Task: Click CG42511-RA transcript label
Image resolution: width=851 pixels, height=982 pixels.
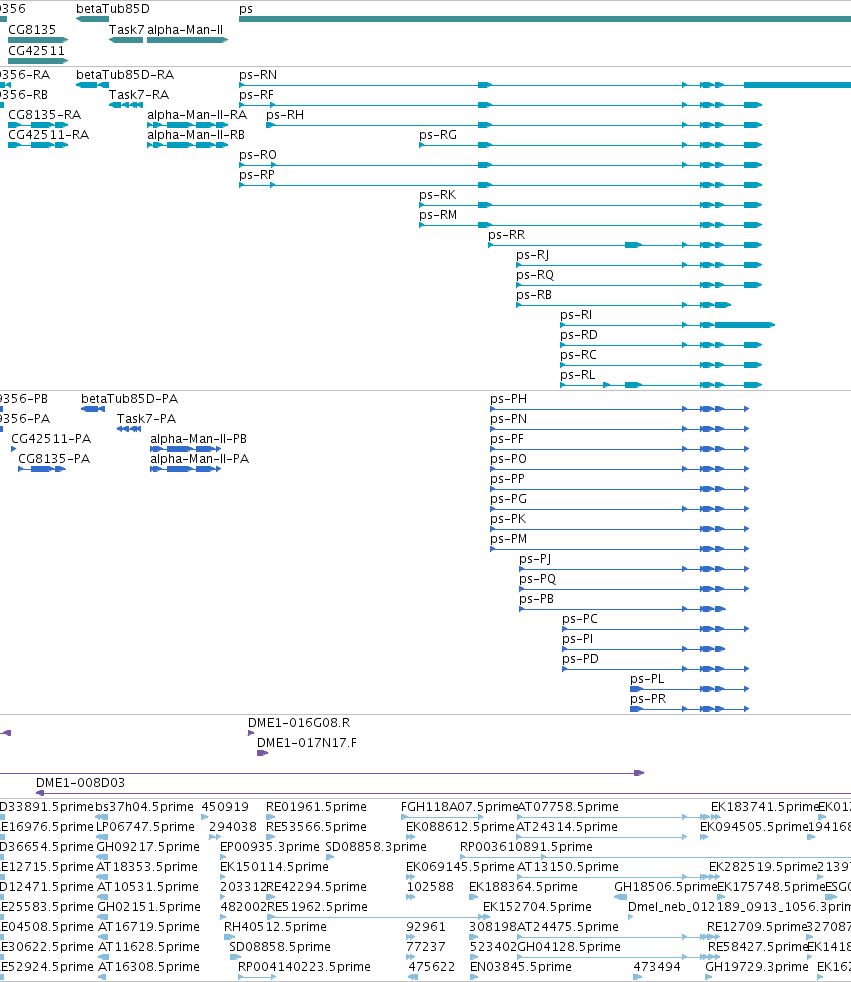Action: [x=48, y=135]
